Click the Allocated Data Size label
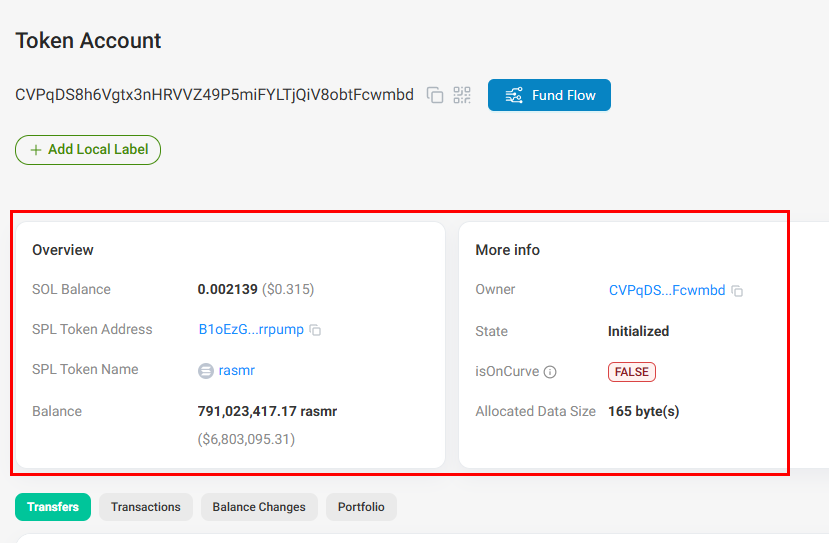Image resolution: width=829 pixels, height=543 pixels. pyautogui.click(x=536, y=411)
